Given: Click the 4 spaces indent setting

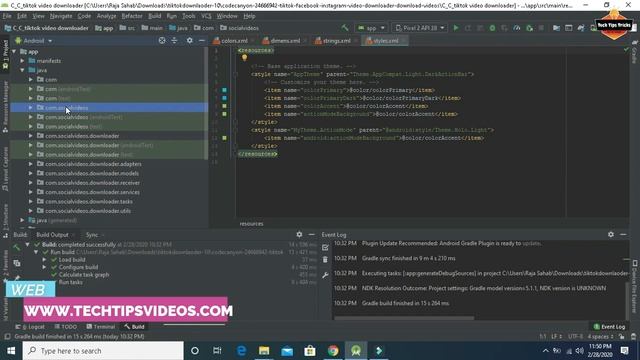Looking at the screenshot, I should pyautogui.click(x=600, y=336).
